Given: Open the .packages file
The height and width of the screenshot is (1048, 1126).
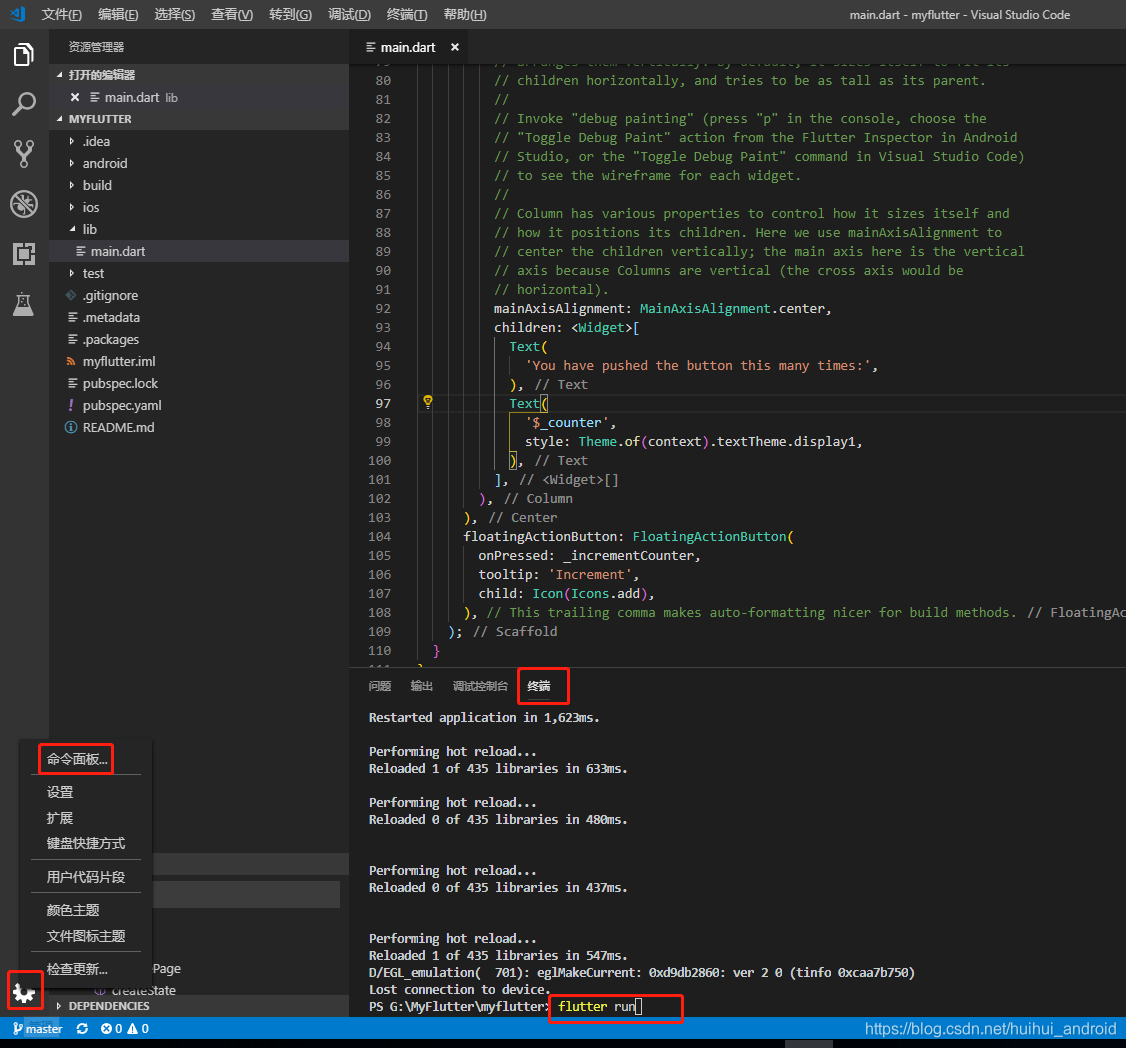Looking at the screenshot, I should (x=199, y=340).
